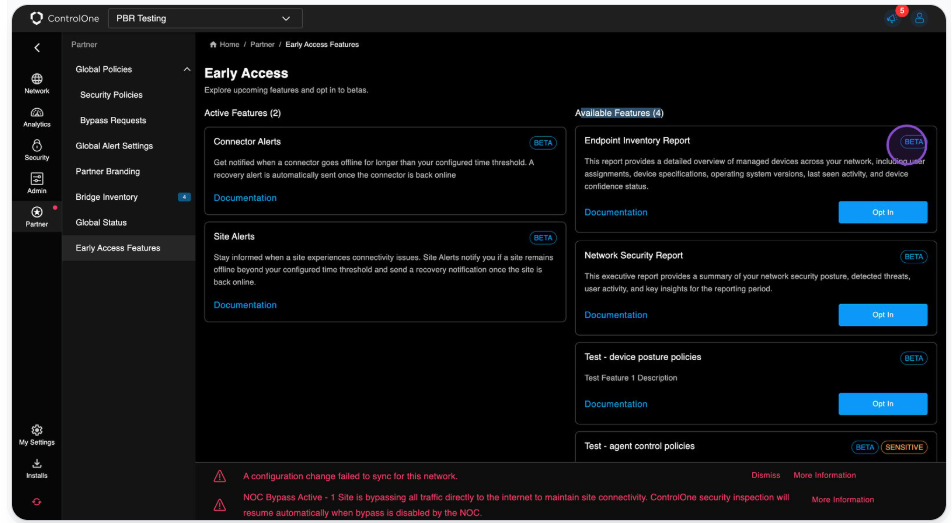Click the notification count badge

[x=902, y=10]
